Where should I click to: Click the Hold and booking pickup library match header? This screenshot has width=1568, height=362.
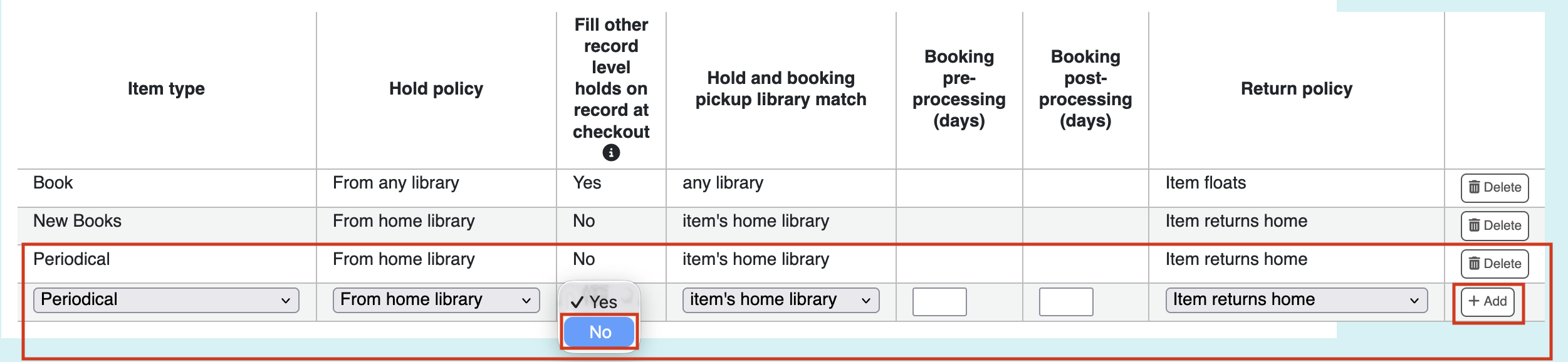pos(781,89)
